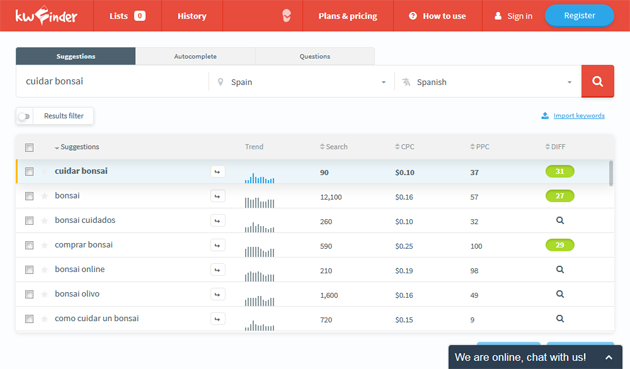The image size is (630, 369).
Task: Sort by the Suggestions column
Action: [77, 147]
